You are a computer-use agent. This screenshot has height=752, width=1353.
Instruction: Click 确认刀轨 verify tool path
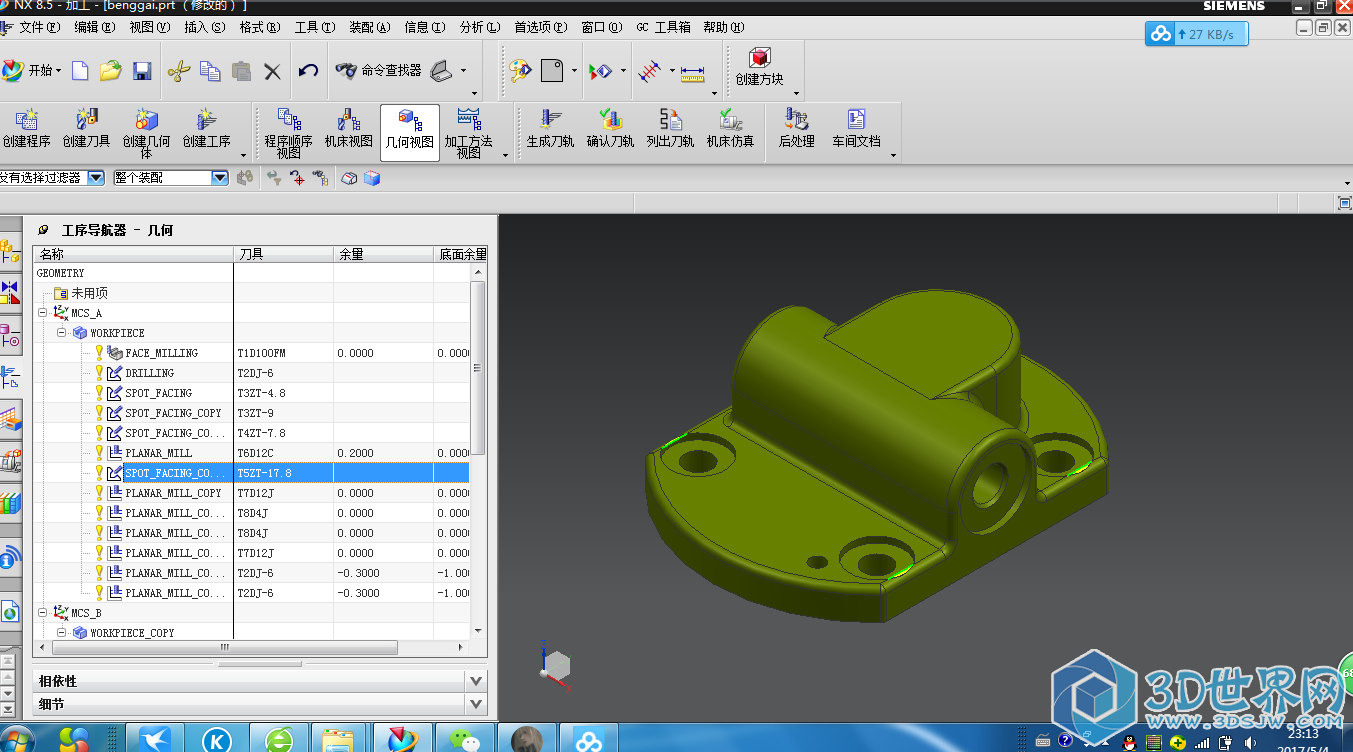pos(611,129)
